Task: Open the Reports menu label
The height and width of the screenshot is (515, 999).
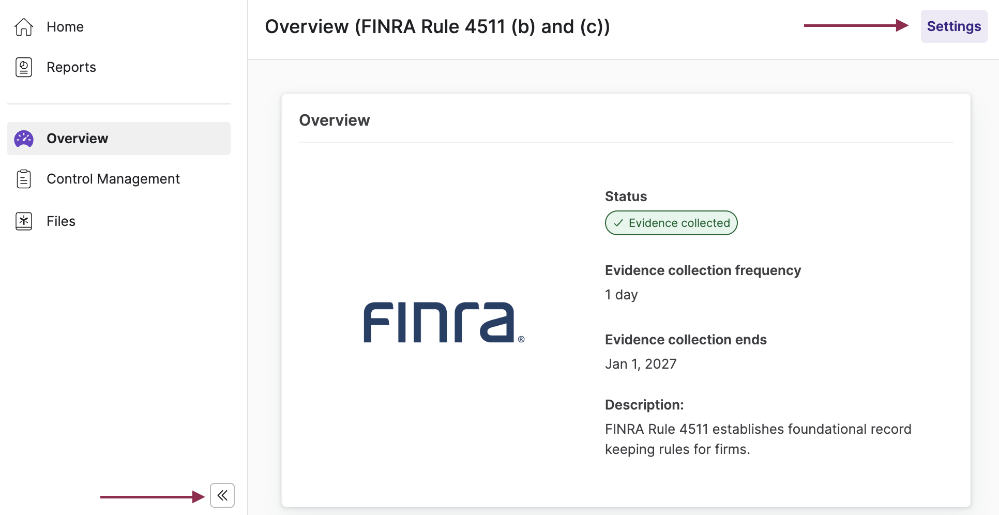Action: pyautogui.click(x=71, y=68)
